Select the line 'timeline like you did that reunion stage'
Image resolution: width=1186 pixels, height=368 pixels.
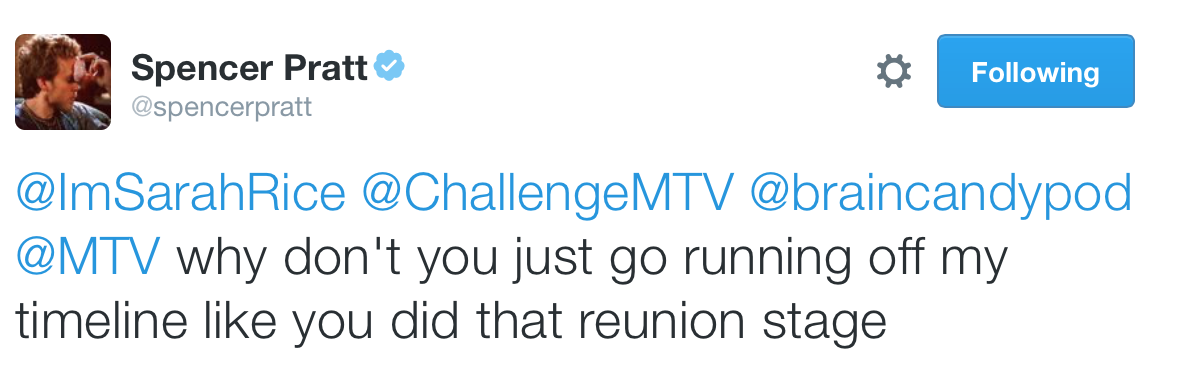click(x=451, y=322)
